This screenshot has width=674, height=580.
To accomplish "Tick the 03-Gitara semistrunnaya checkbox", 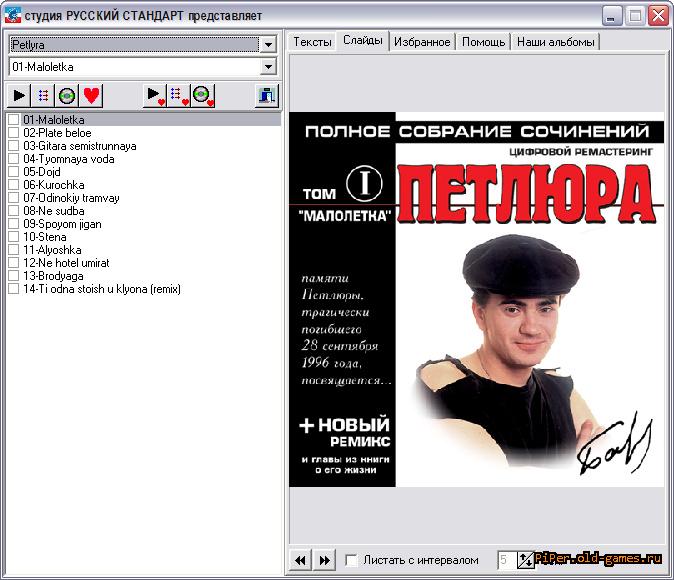I will click(14, 146).
